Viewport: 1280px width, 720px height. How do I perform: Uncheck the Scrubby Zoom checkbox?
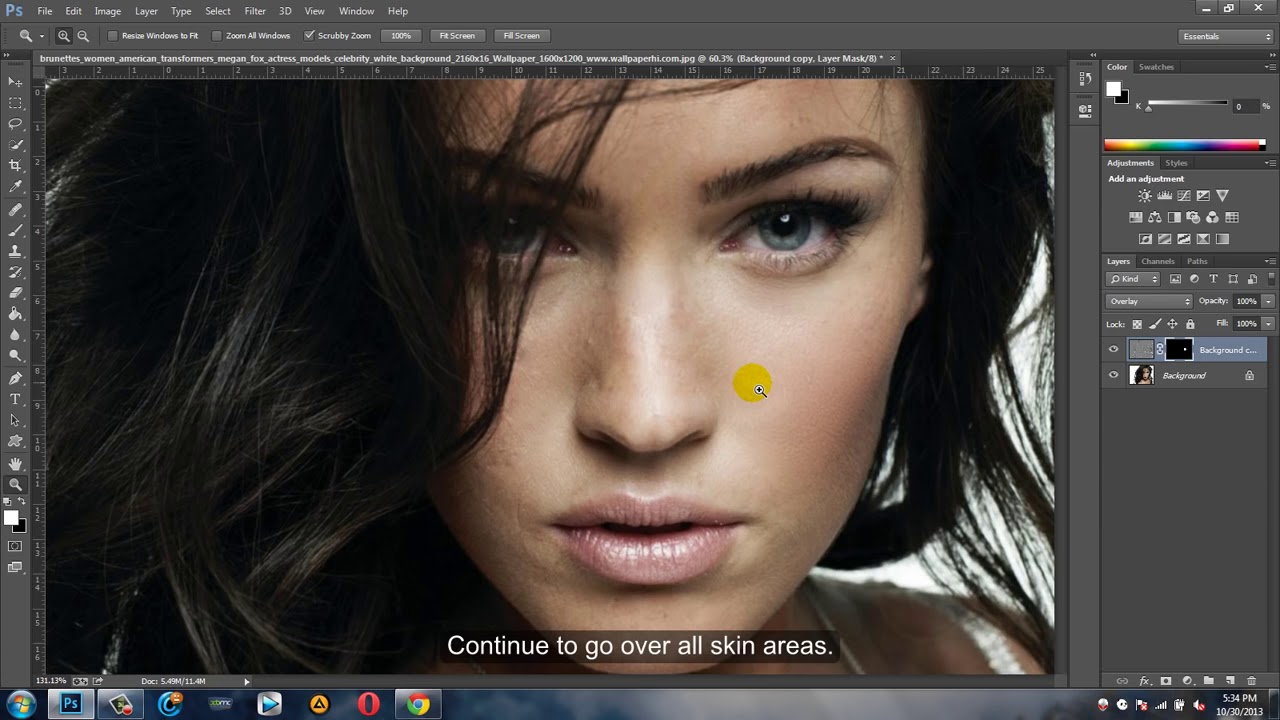(309, 36)
